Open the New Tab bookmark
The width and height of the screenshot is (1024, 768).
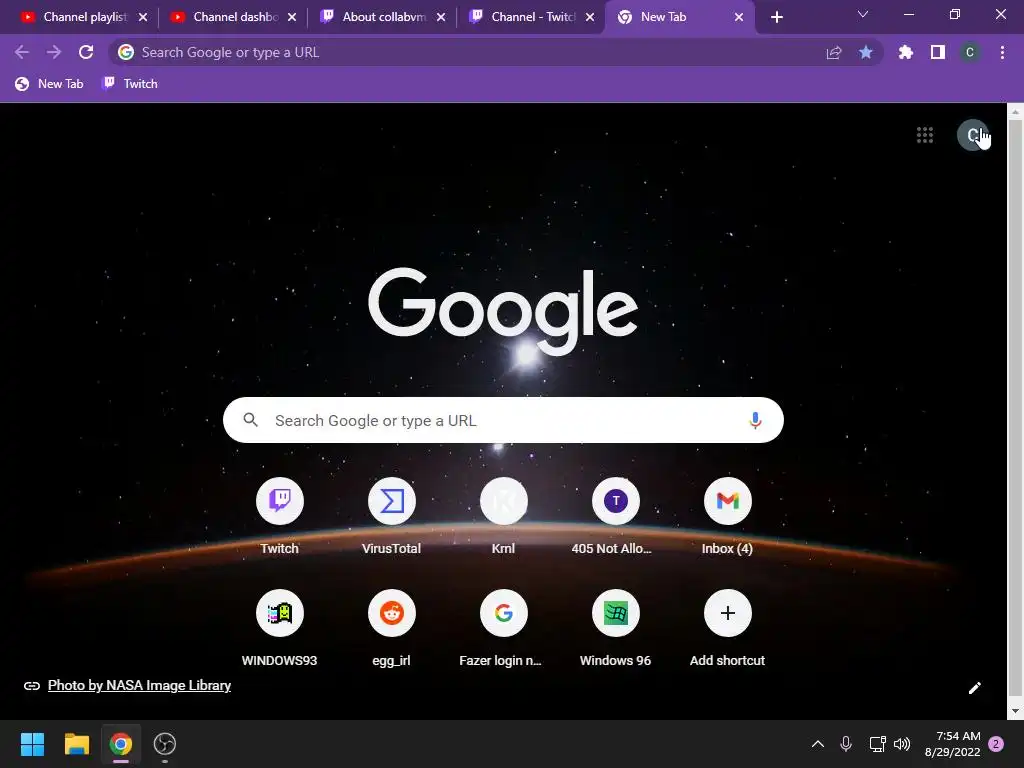pos(50,84)
